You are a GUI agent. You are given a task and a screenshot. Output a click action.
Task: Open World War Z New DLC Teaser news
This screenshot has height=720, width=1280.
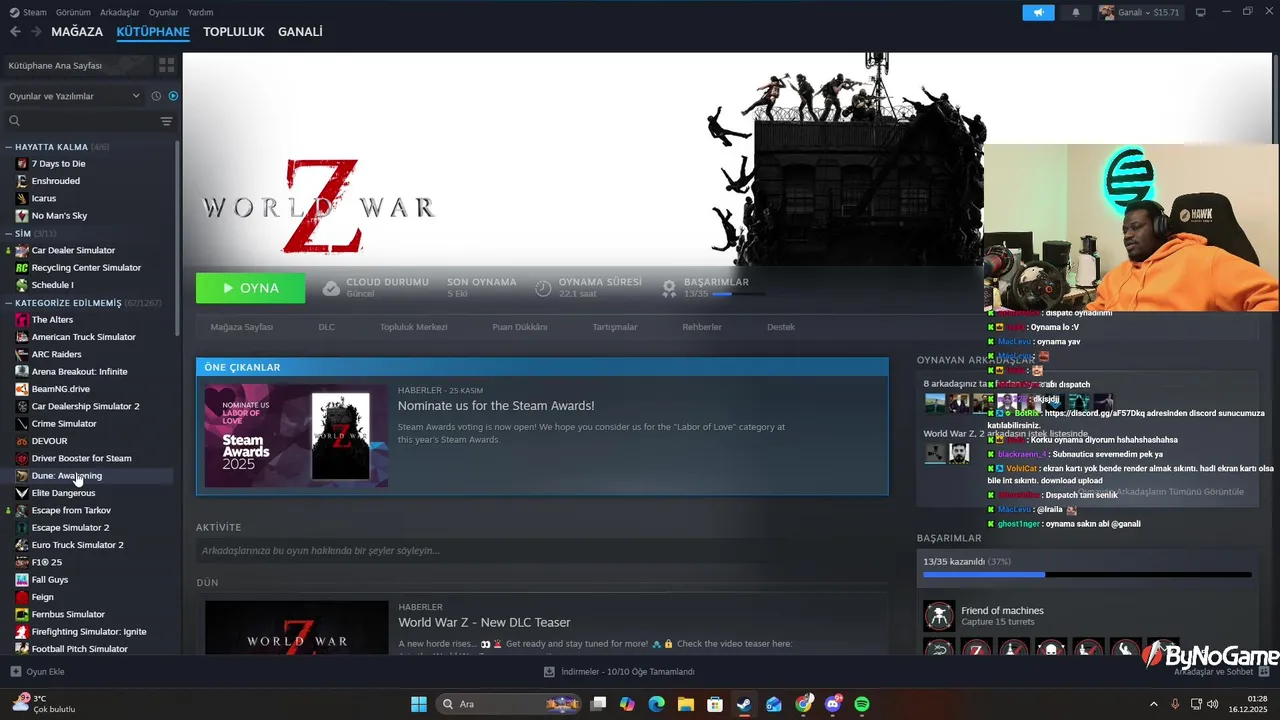tap(484, 622)
